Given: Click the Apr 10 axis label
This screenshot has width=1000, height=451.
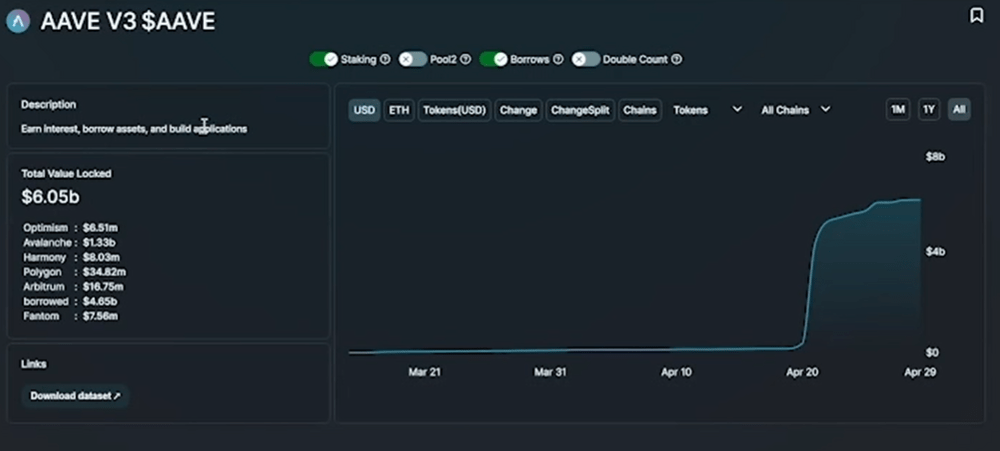Looking at the screenshot, I should pyautogui.click(x=676, y=372).
